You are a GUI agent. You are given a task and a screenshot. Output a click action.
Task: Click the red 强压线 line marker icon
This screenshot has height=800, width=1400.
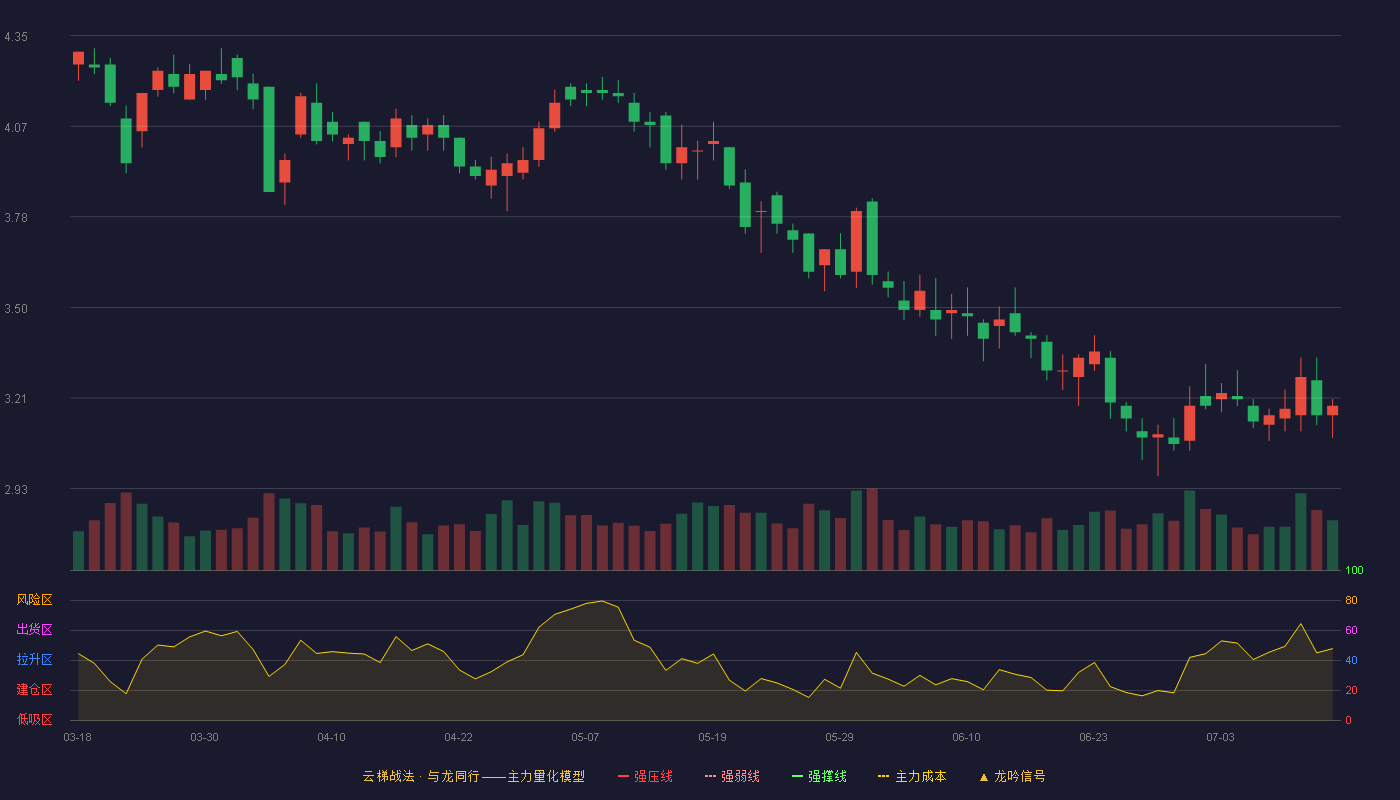(623, 776)
